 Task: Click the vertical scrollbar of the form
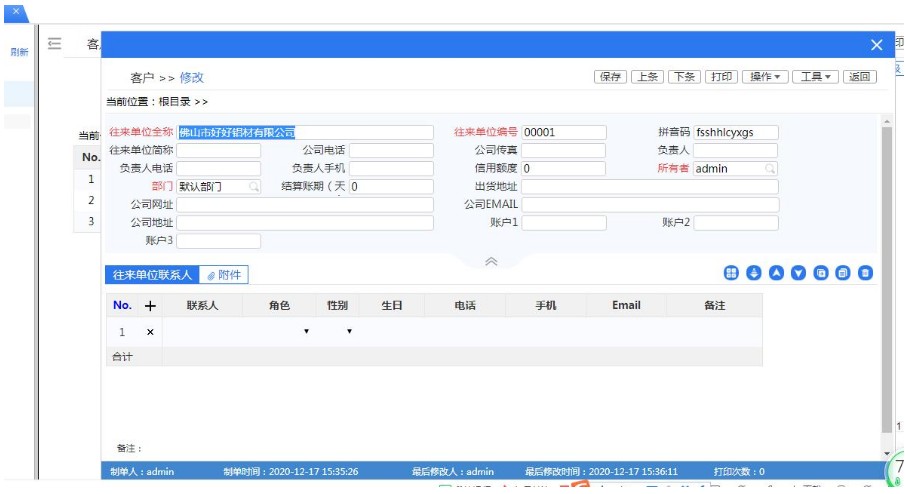[x=886, y=280]
